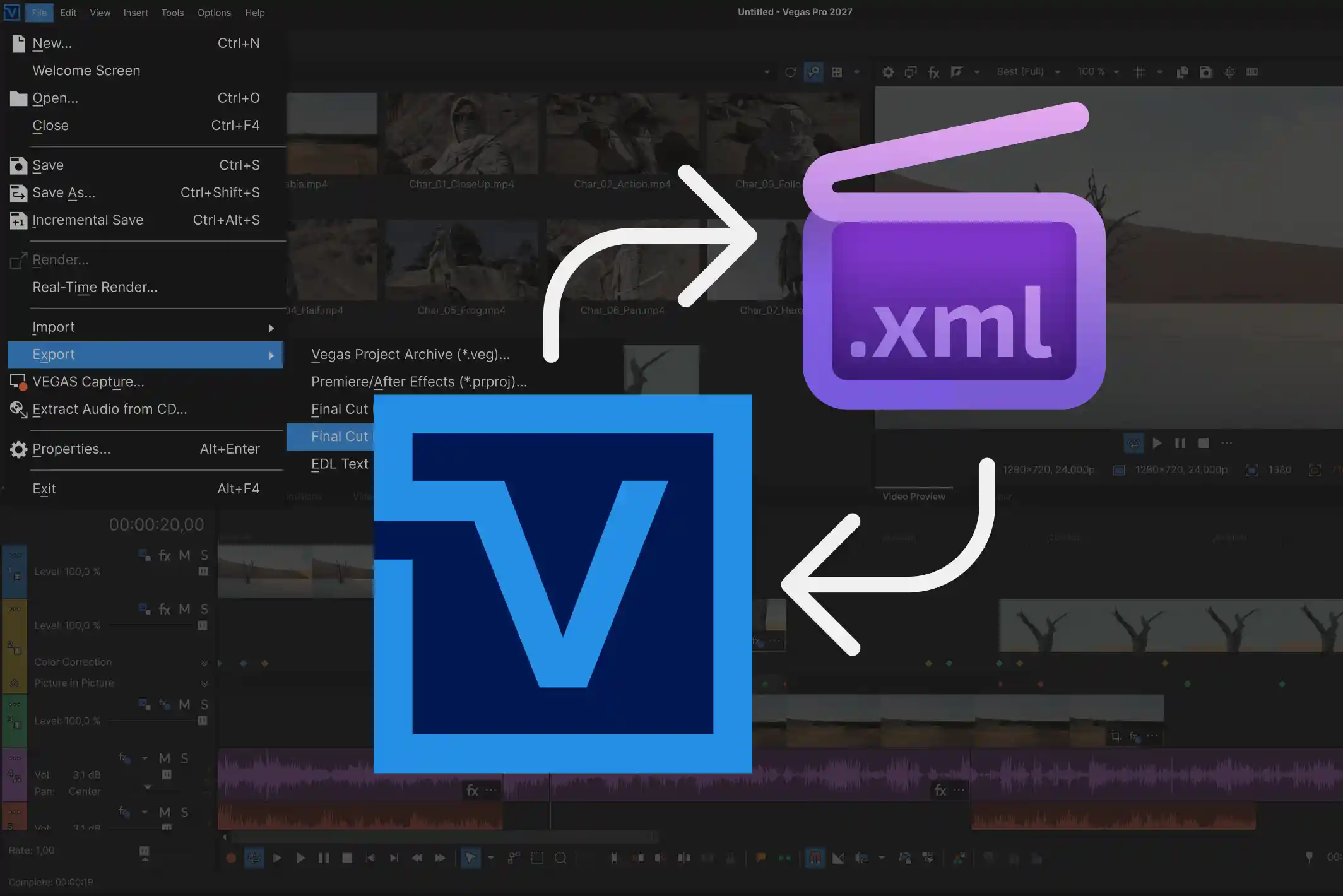This screenshot has height=896, width=1343.
Task: Copy snapshot to clipboard in preview toolbar
Action: tap(1183, 72)
